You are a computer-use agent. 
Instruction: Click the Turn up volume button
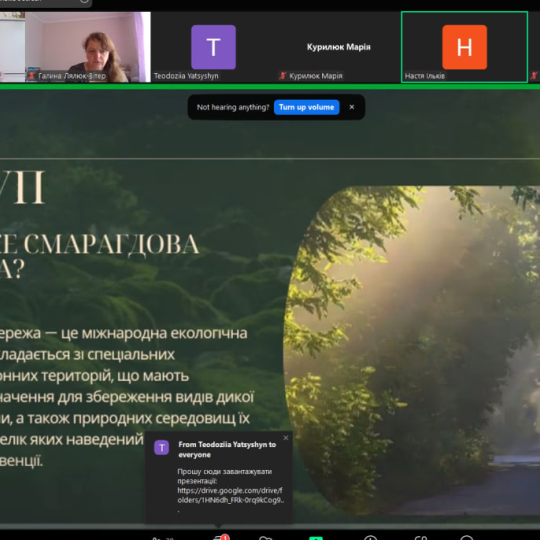(307, 107)
